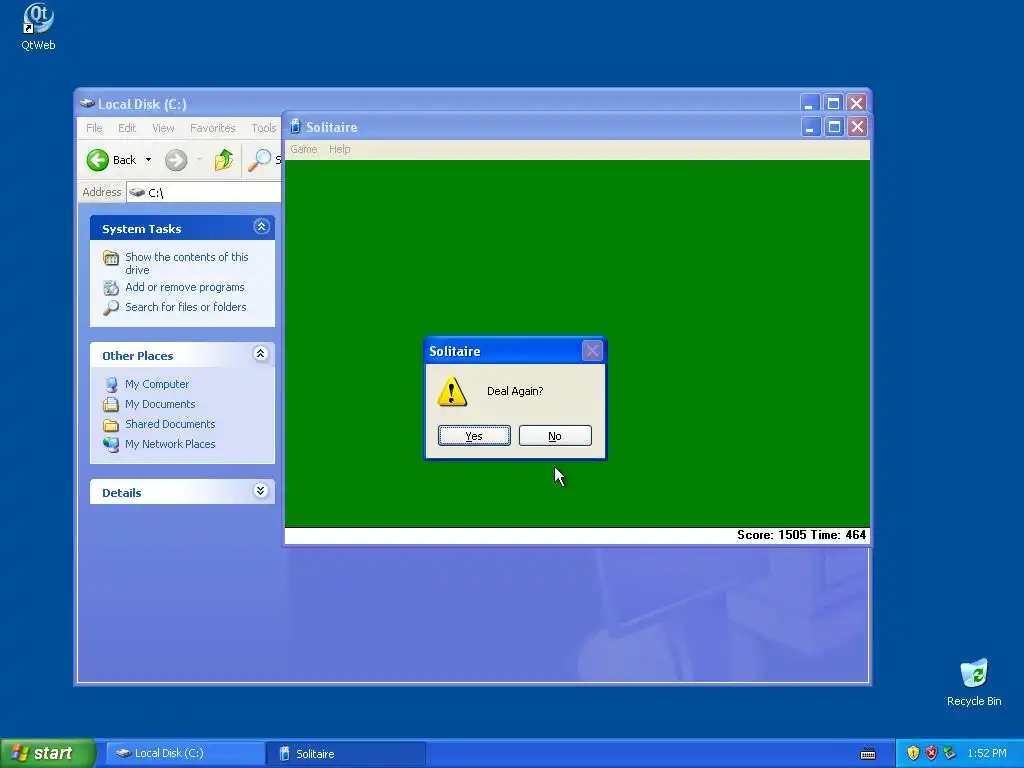Image resolution: width=1024 pixels, height=768 pixels.
Task: Minimize the Local Disk (C:) window
Action: (809, 103)
